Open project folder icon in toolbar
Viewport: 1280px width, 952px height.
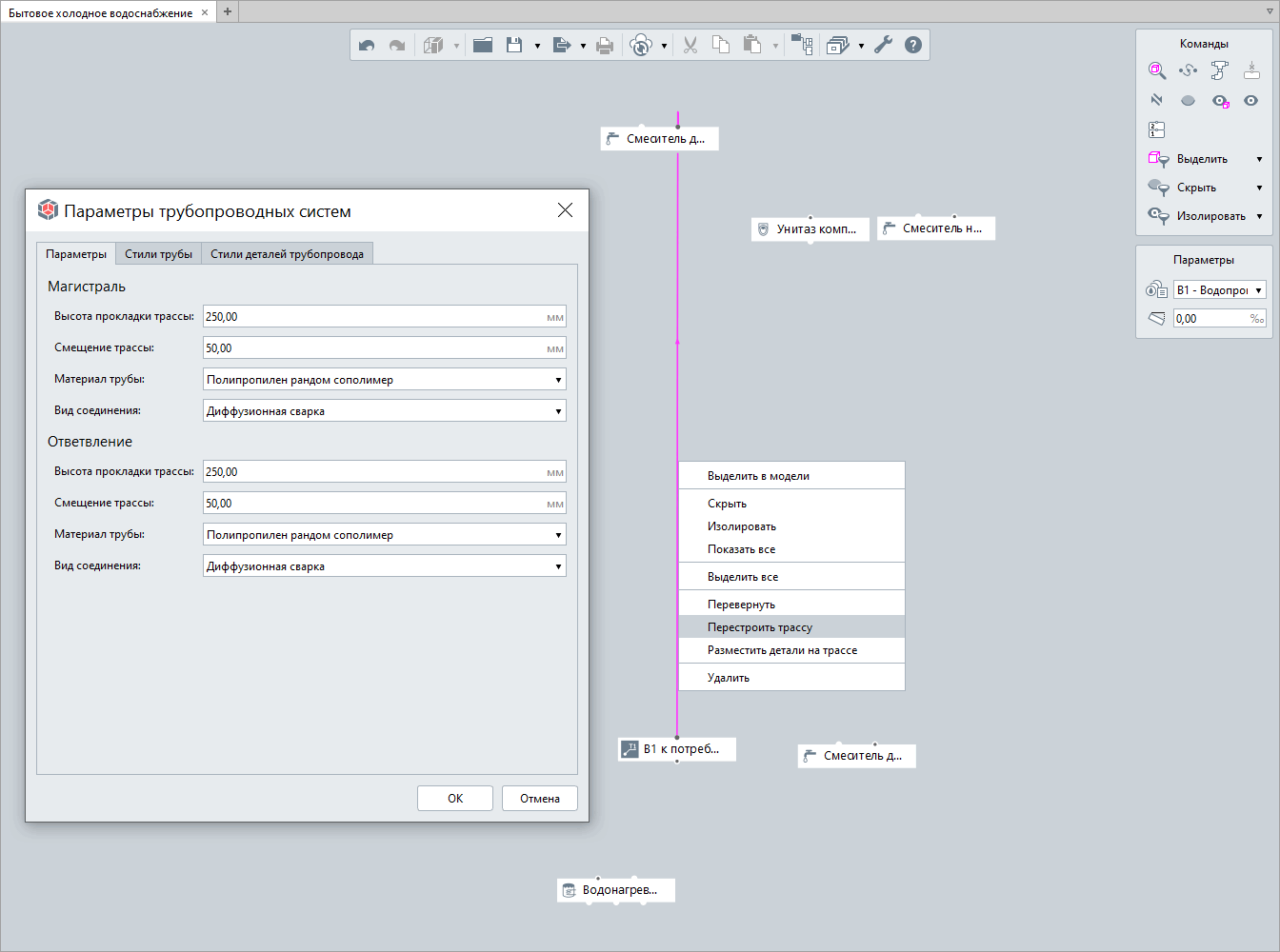click(483, 45)
